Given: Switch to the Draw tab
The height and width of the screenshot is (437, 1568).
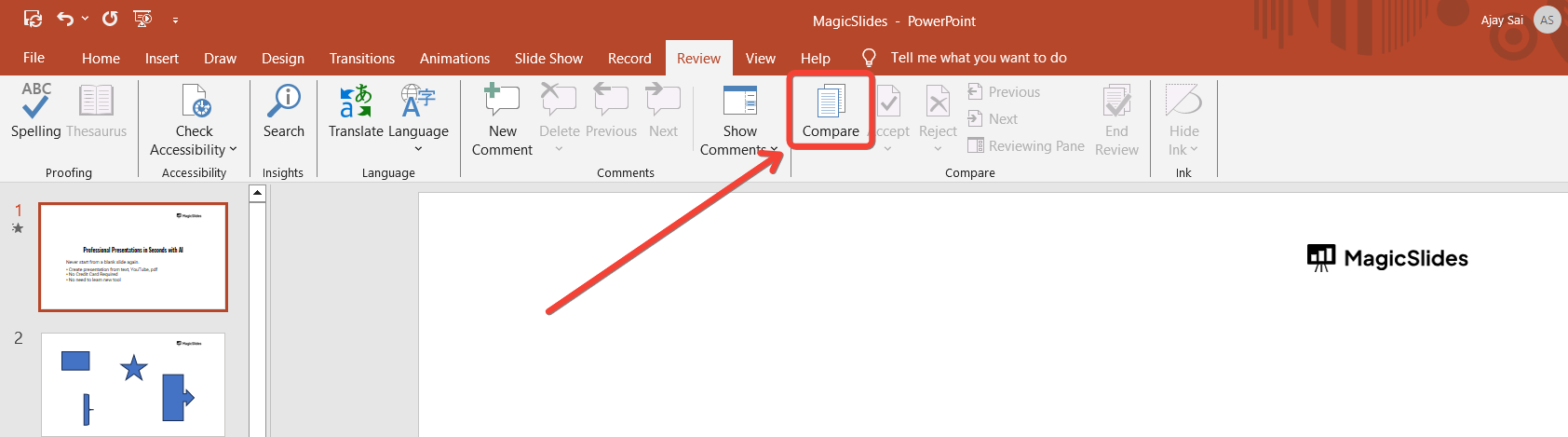Looking at the screenshot, I should coord(221,58).
